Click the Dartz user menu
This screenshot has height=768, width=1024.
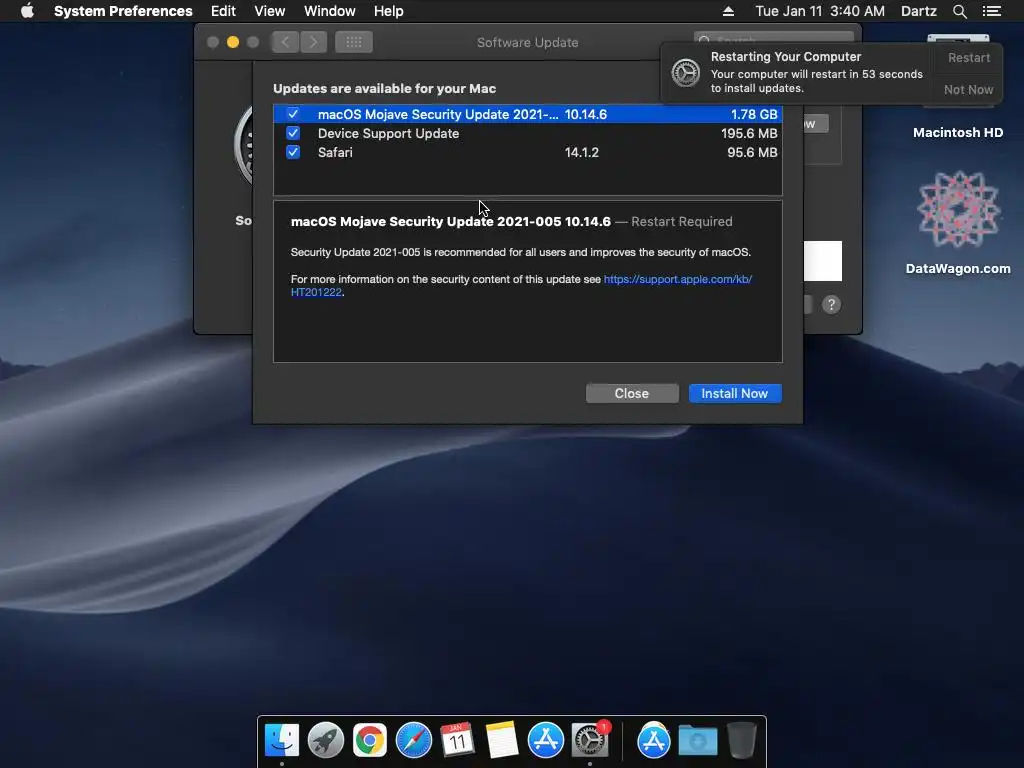(x=918, y=11)
